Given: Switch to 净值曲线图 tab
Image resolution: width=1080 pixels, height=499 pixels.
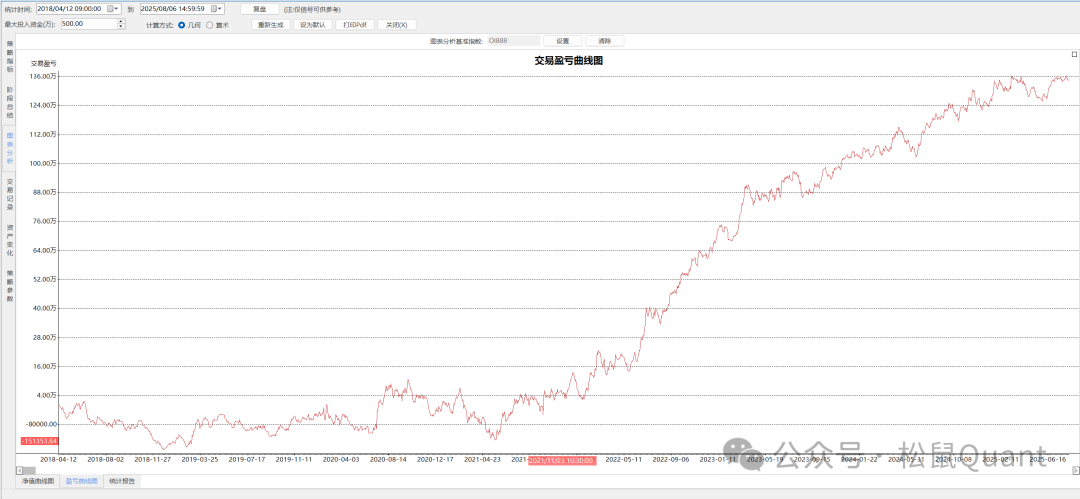Looking at the screenshot, I should click(x=38, y=481).
